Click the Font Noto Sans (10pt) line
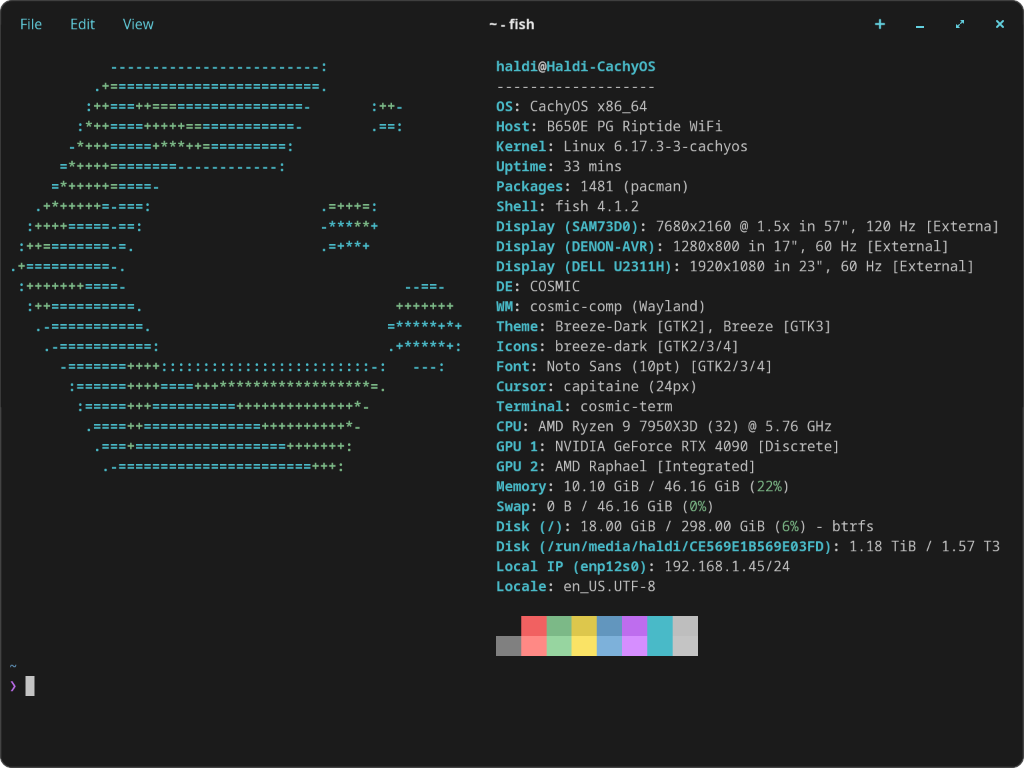The image size is (1024, 768). pos(634,366)
